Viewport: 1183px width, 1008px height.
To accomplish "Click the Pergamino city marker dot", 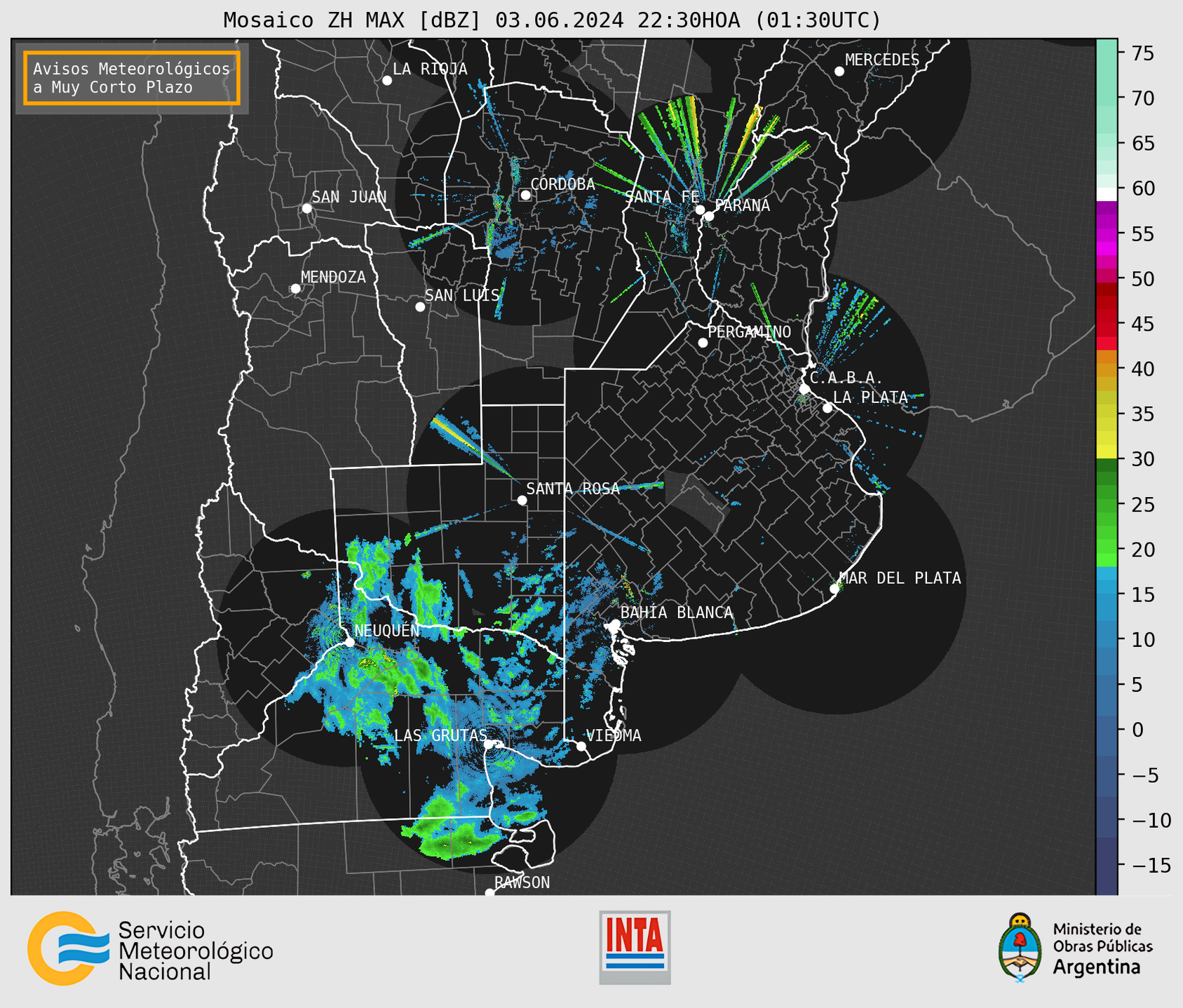I will [x=703, y=343].
